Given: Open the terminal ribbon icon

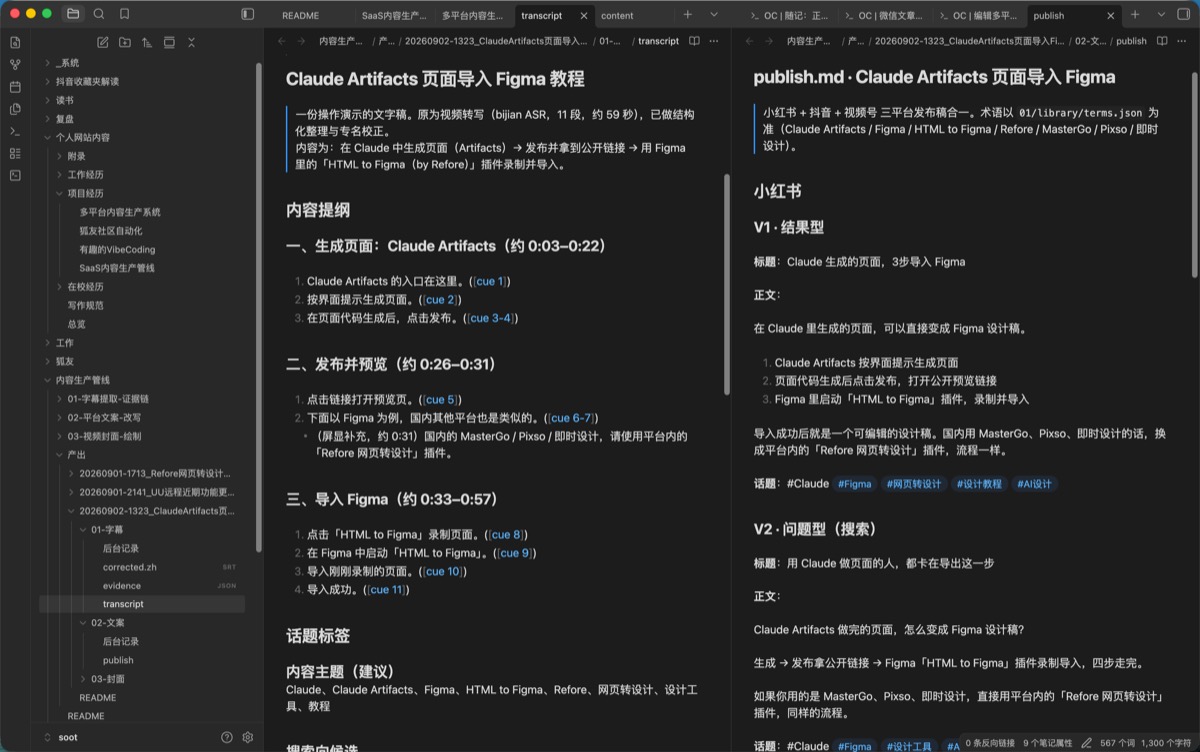Looking at the screenshot, I should (14, 175).
